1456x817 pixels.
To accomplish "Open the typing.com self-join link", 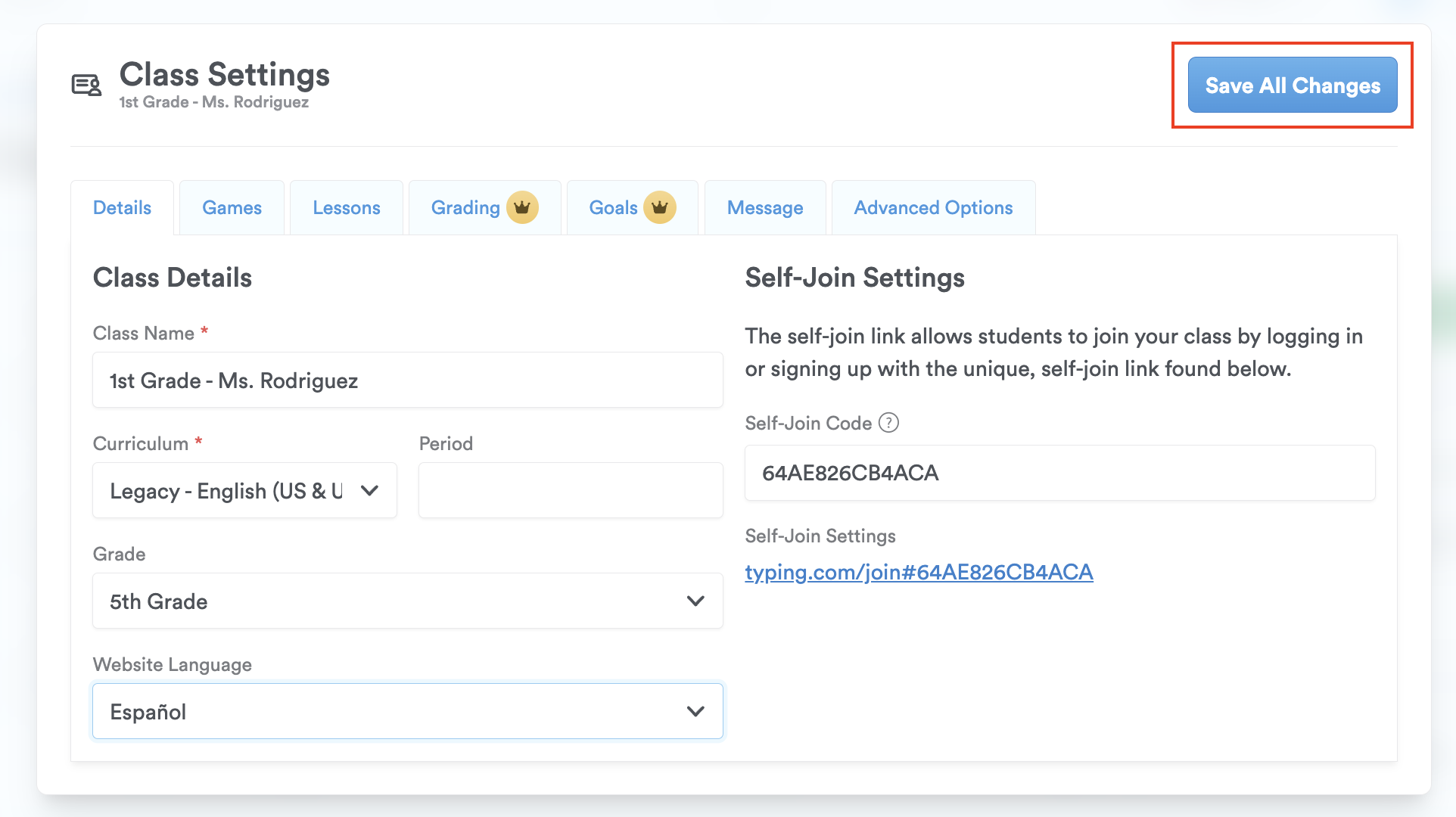I will pos(919,572).
